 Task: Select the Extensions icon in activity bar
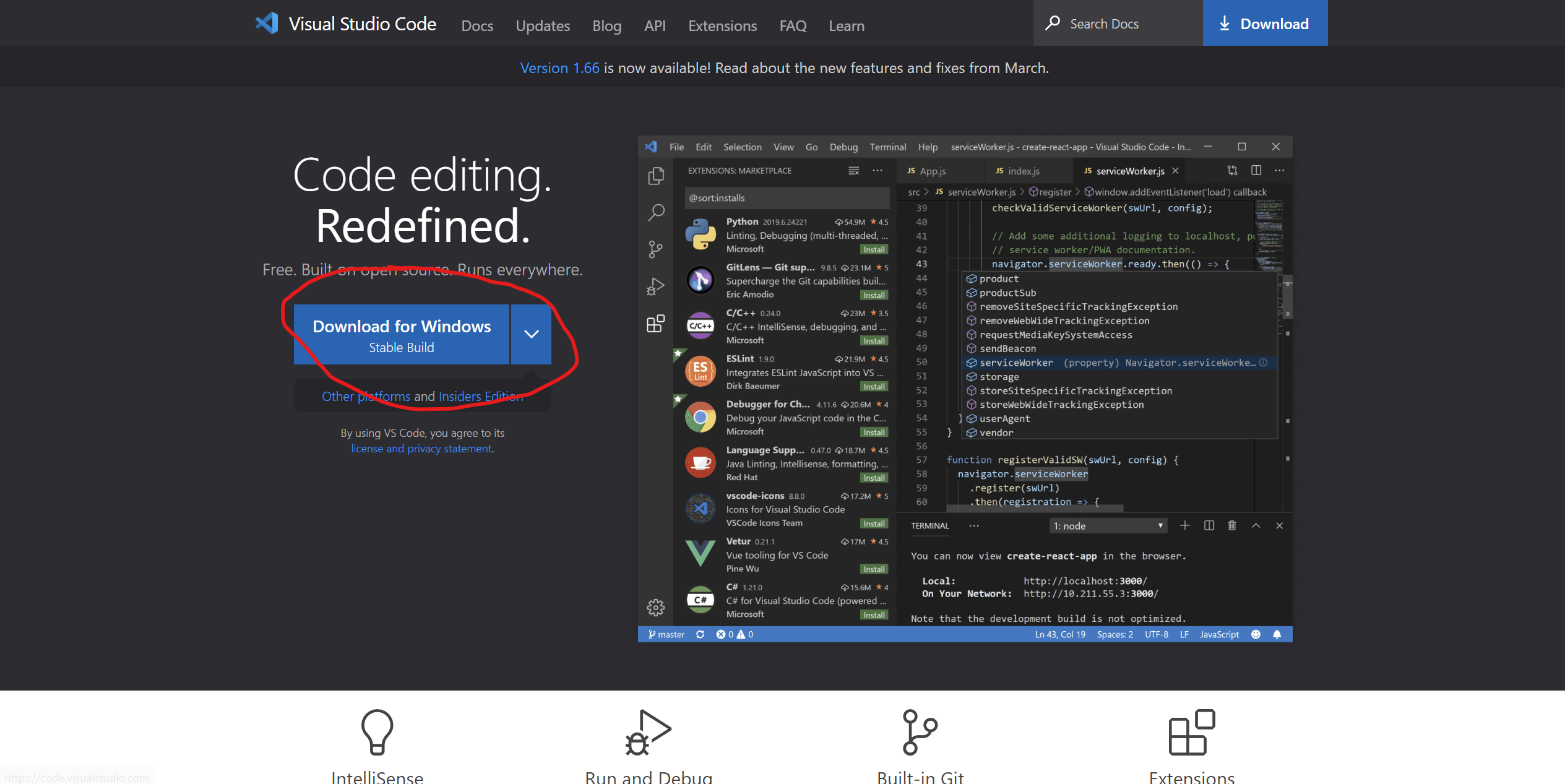(x=655, y=323)
